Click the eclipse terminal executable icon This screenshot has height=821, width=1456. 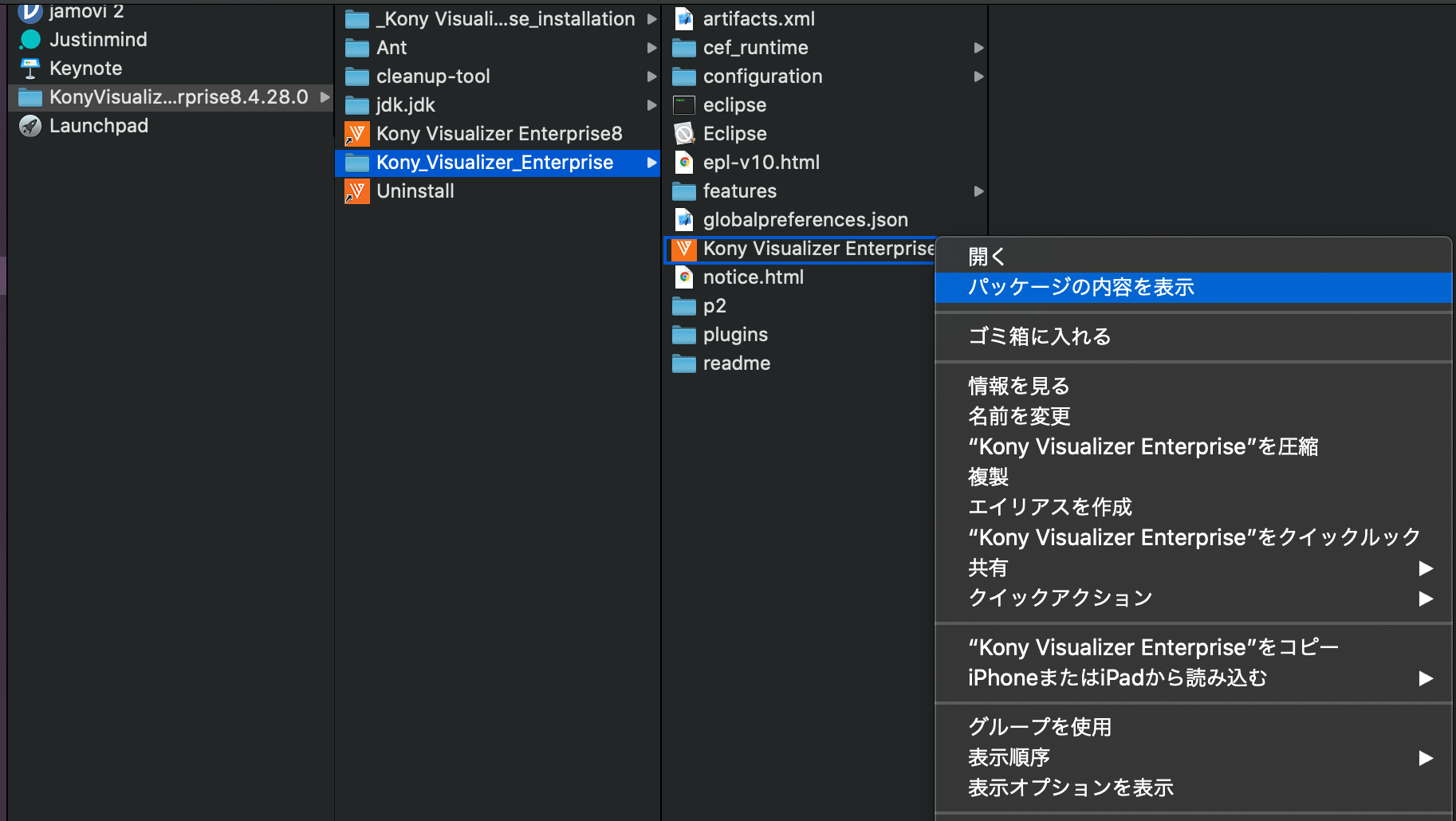point(684,105)
